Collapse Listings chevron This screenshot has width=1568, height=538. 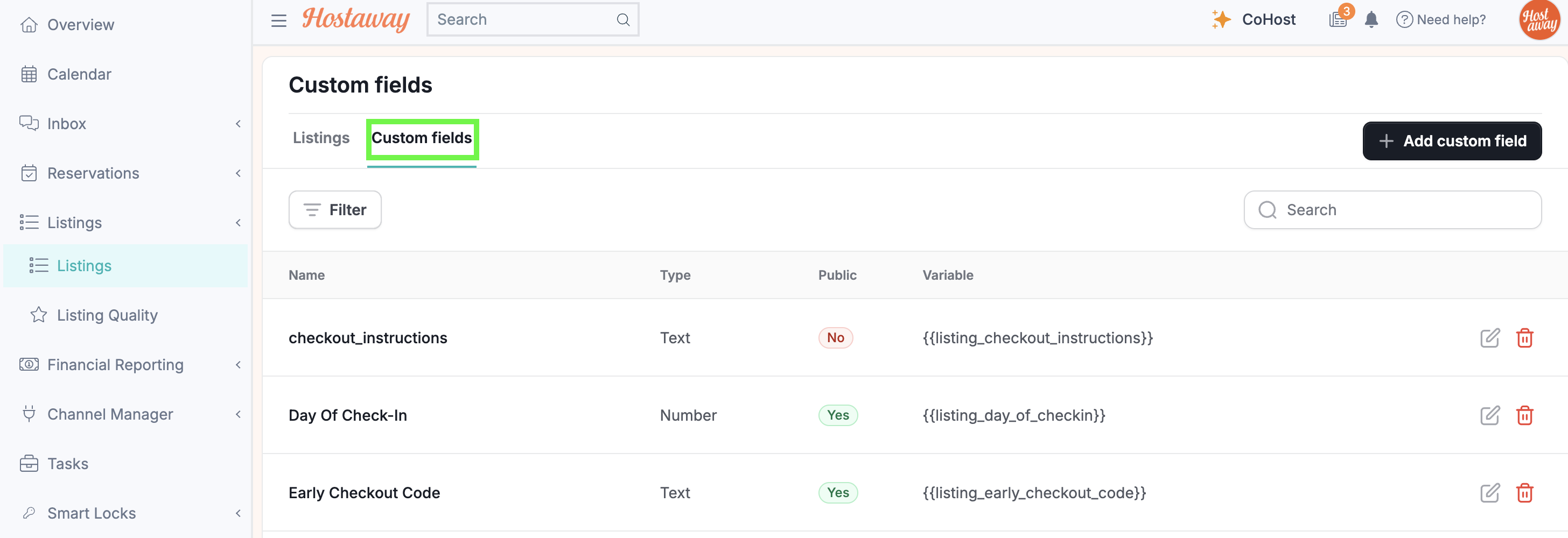pos(238,223)
